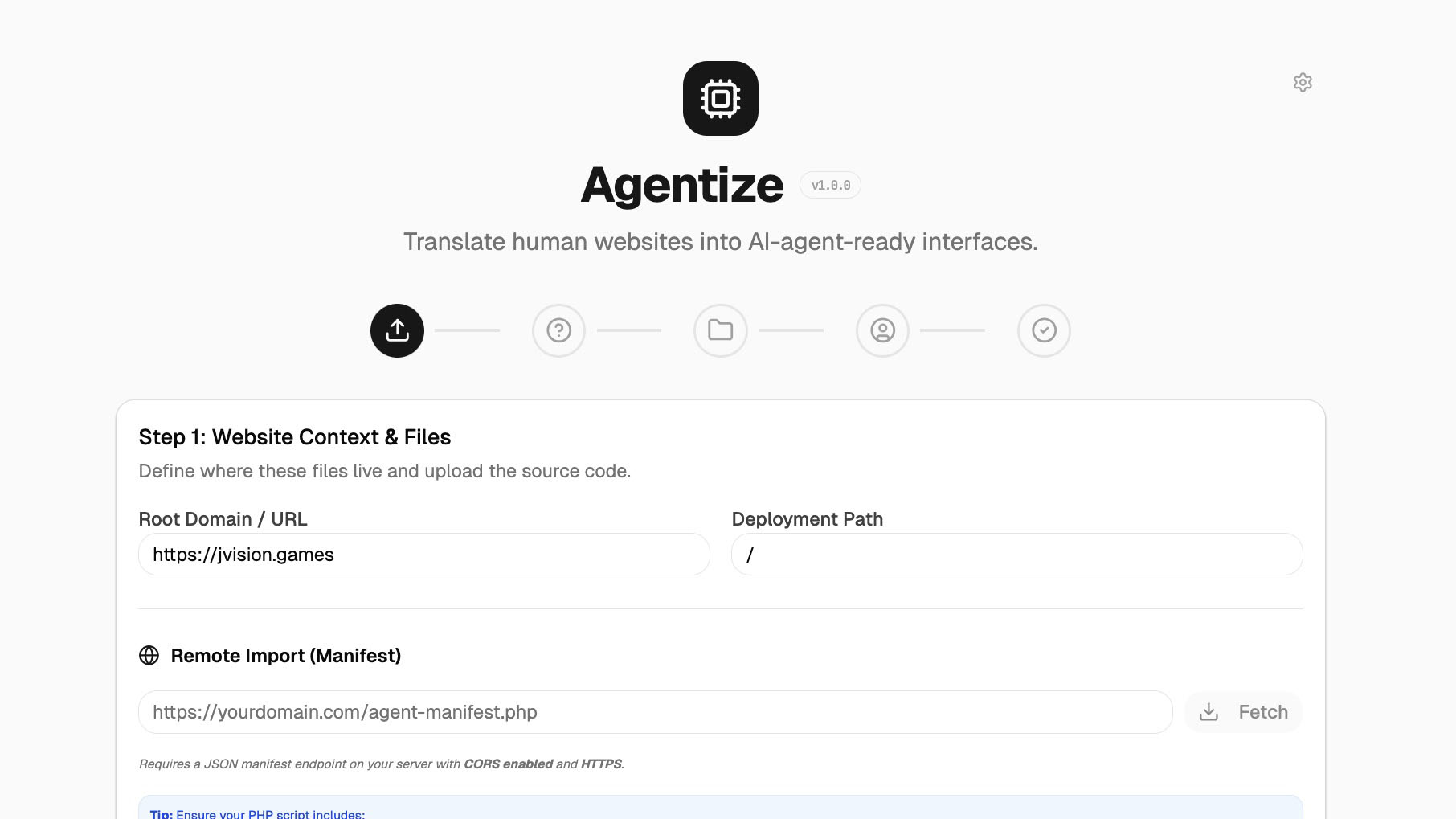Click the user profile step icon
Viewport: 1456px width, 819px height.
pyautogui.click(x=882, y=330)
